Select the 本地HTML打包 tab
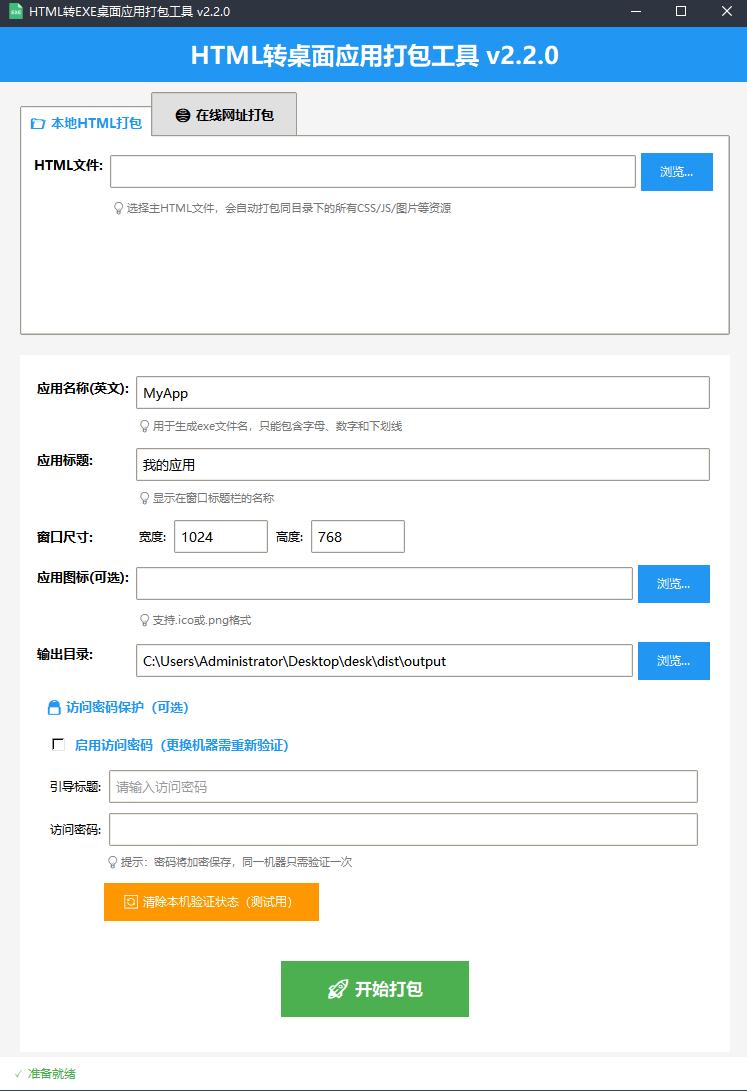This screenshot has height=1091, width=747. 86,124
